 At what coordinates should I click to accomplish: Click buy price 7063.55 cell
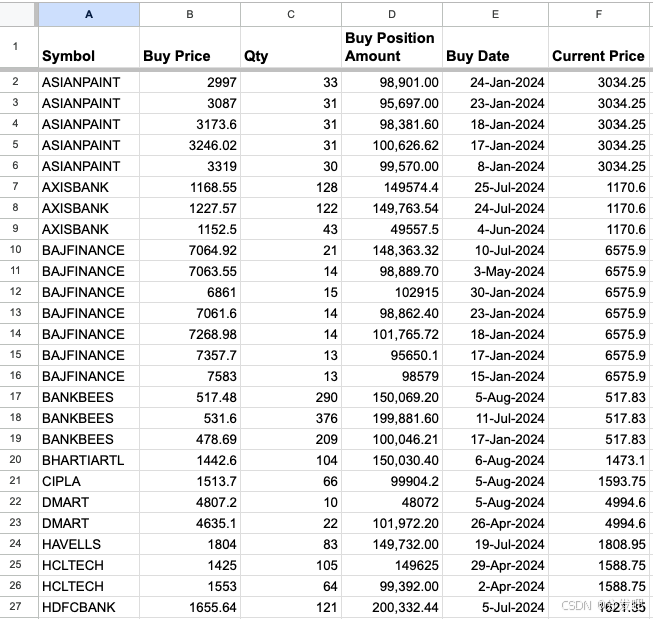click(190, 271)
